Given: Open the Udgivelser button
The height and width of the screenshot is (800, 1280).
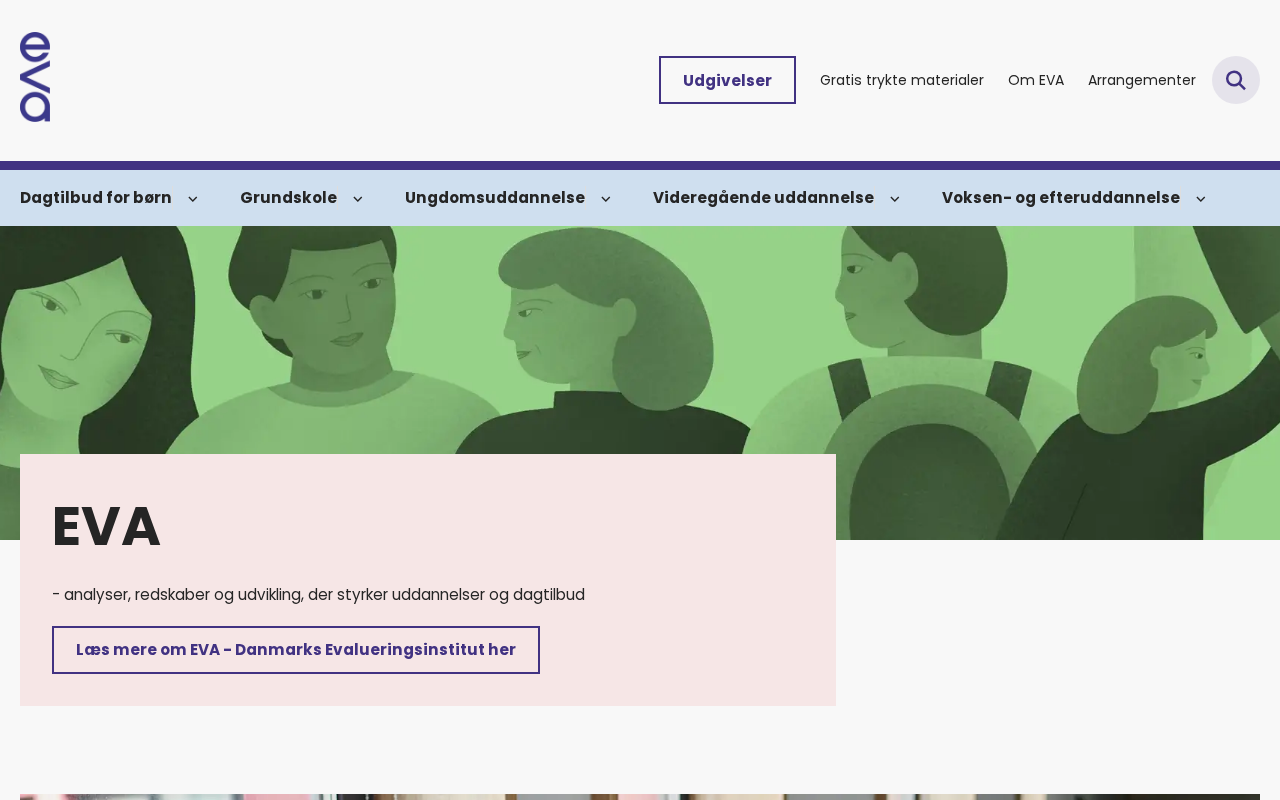Looking at the screenshot, I should click(x=727, y=80).
